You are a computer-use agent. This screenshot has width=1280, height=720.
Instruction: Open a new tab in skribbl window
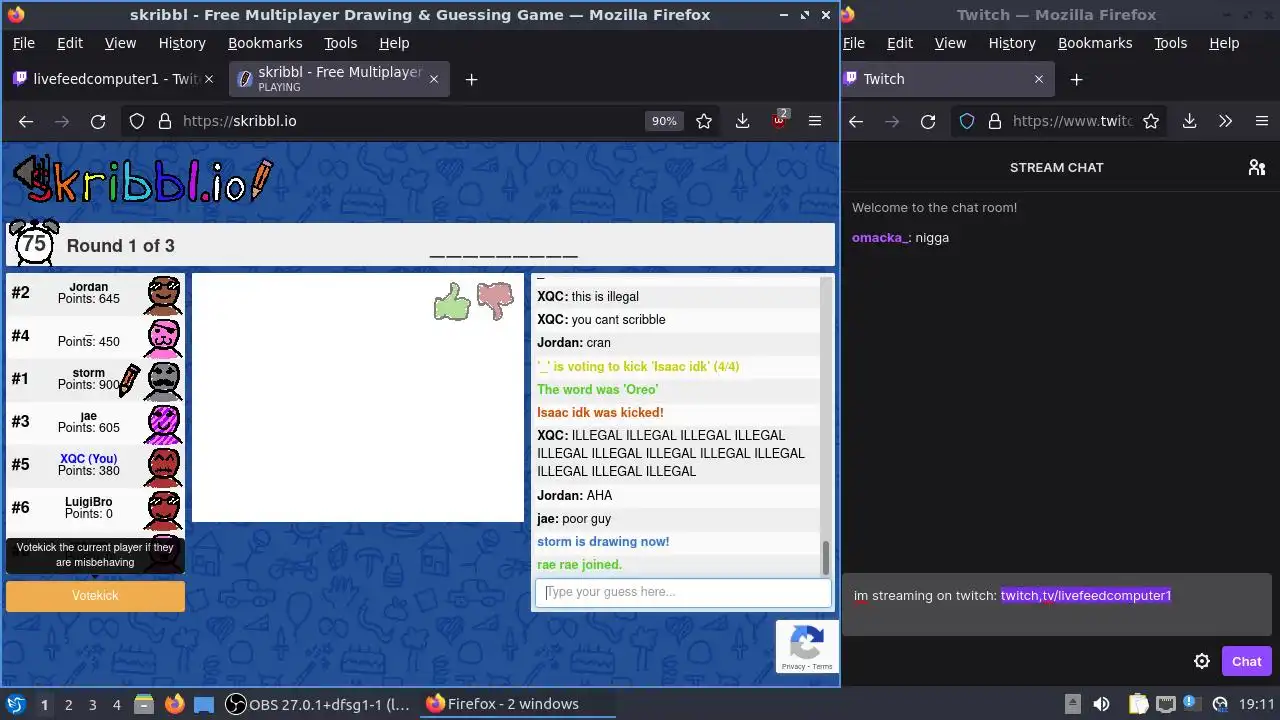(x=471, y=80)
